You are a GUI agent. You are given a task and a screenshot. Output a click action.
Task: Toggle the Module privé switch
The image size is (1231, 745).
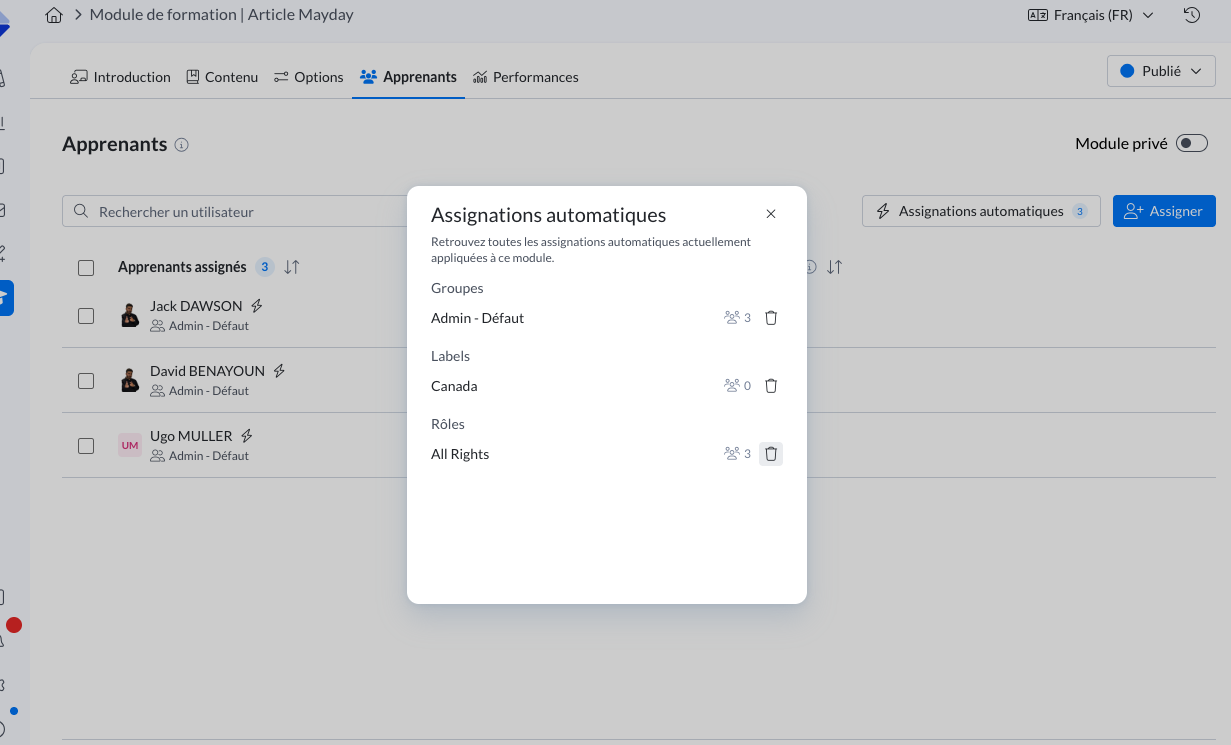click(1192, 143)
